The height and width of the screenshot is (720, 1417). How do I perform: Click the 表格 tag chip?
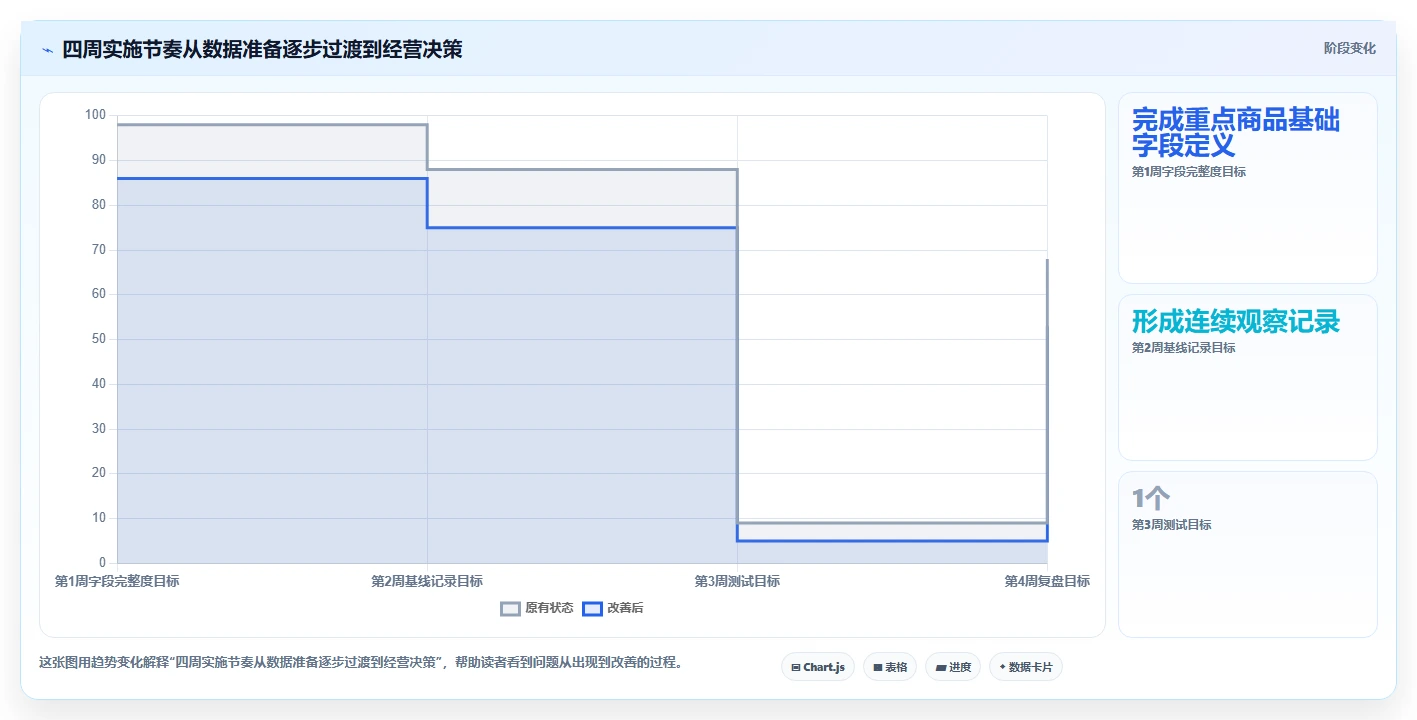point(890,667)
